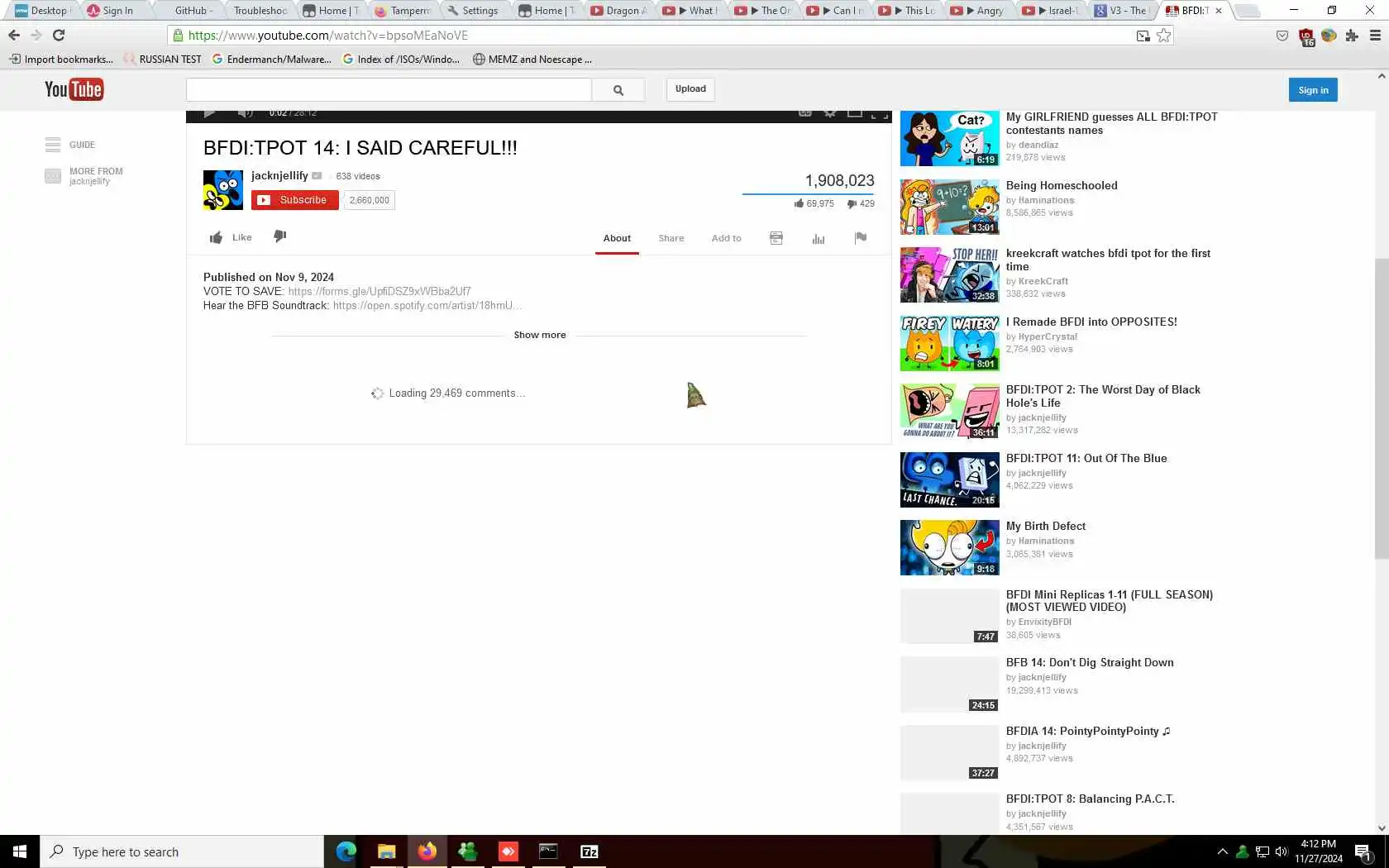Open File Explorer from taskbar
This screenshot has width=1389, height=868.
pos(386,851)
